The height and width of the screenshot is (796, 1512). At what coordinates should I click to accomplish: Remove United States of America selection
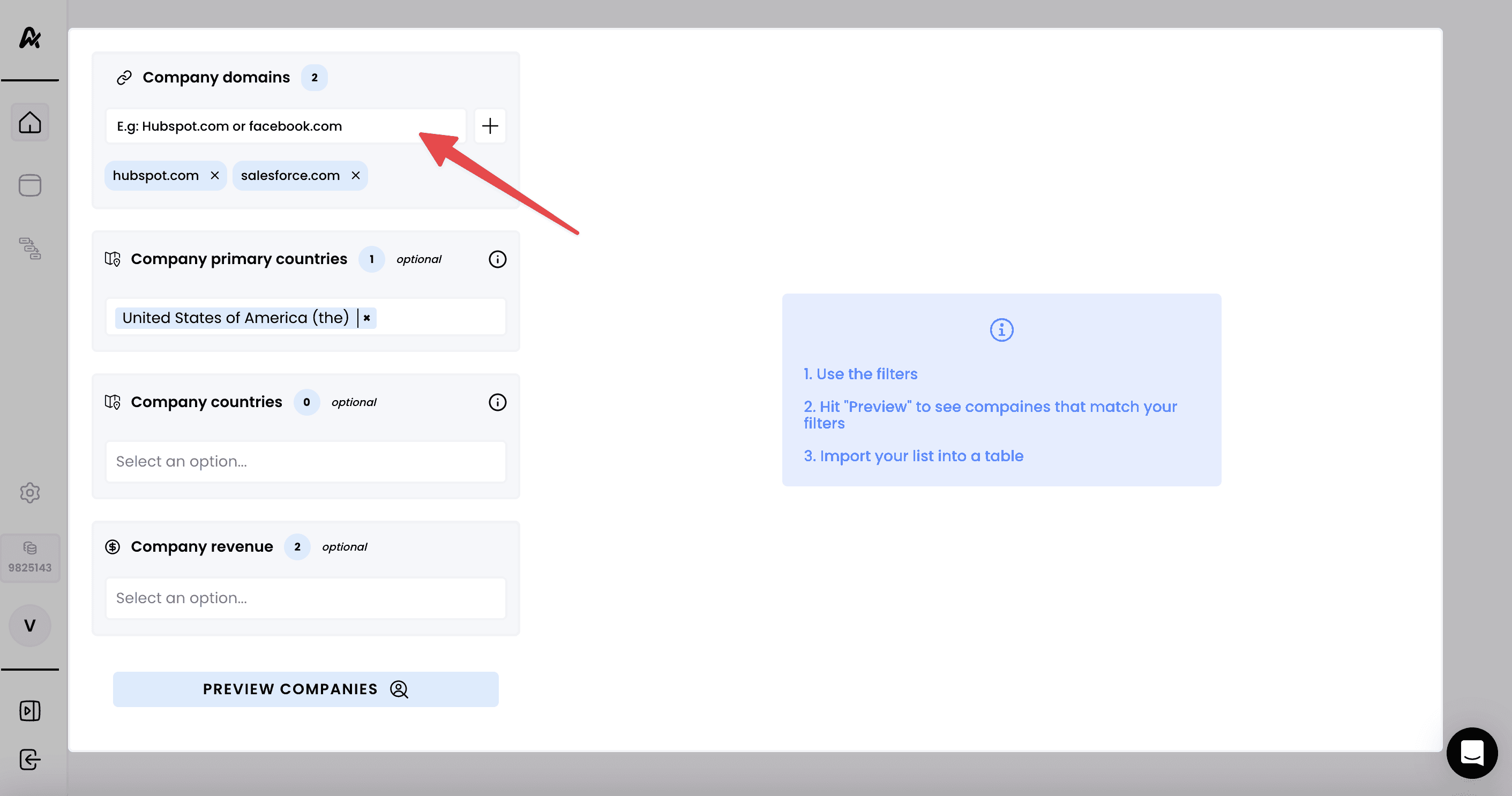coord(367,318)
